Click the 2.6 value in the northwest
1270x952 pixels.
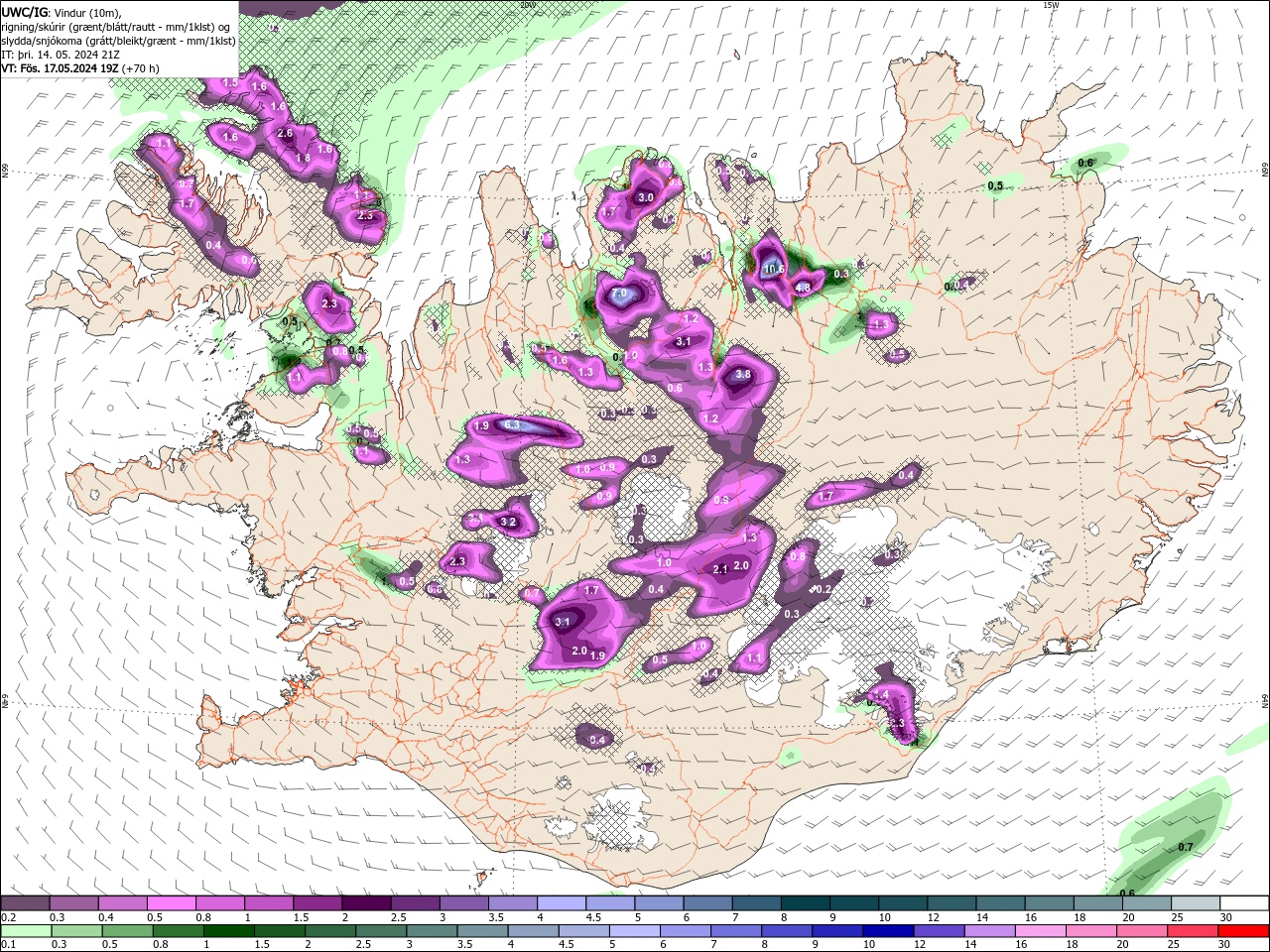click(286, 133)
